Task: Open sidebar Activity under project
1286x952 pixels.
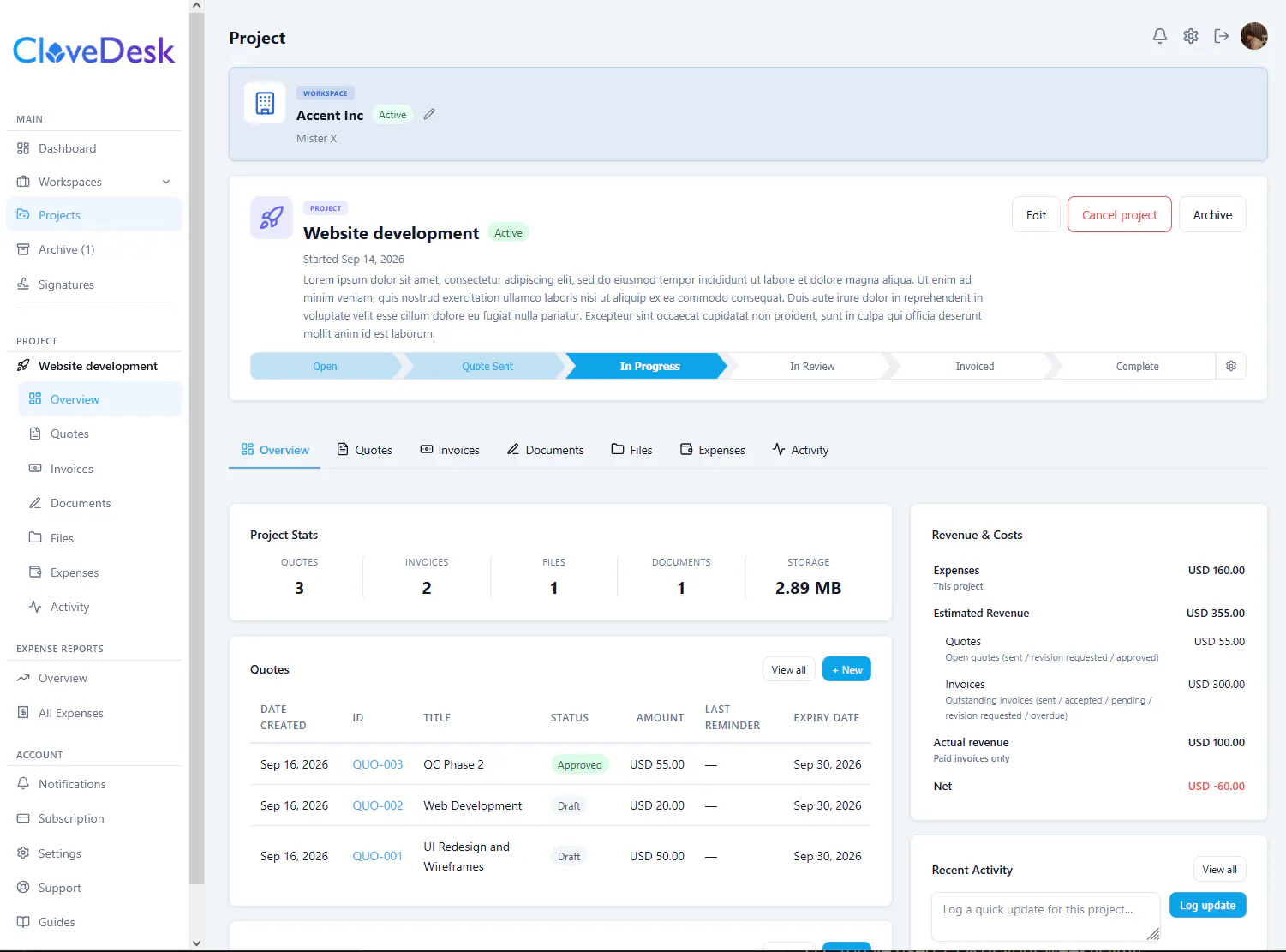Action: pyautogui.click(x=100, y=607)
